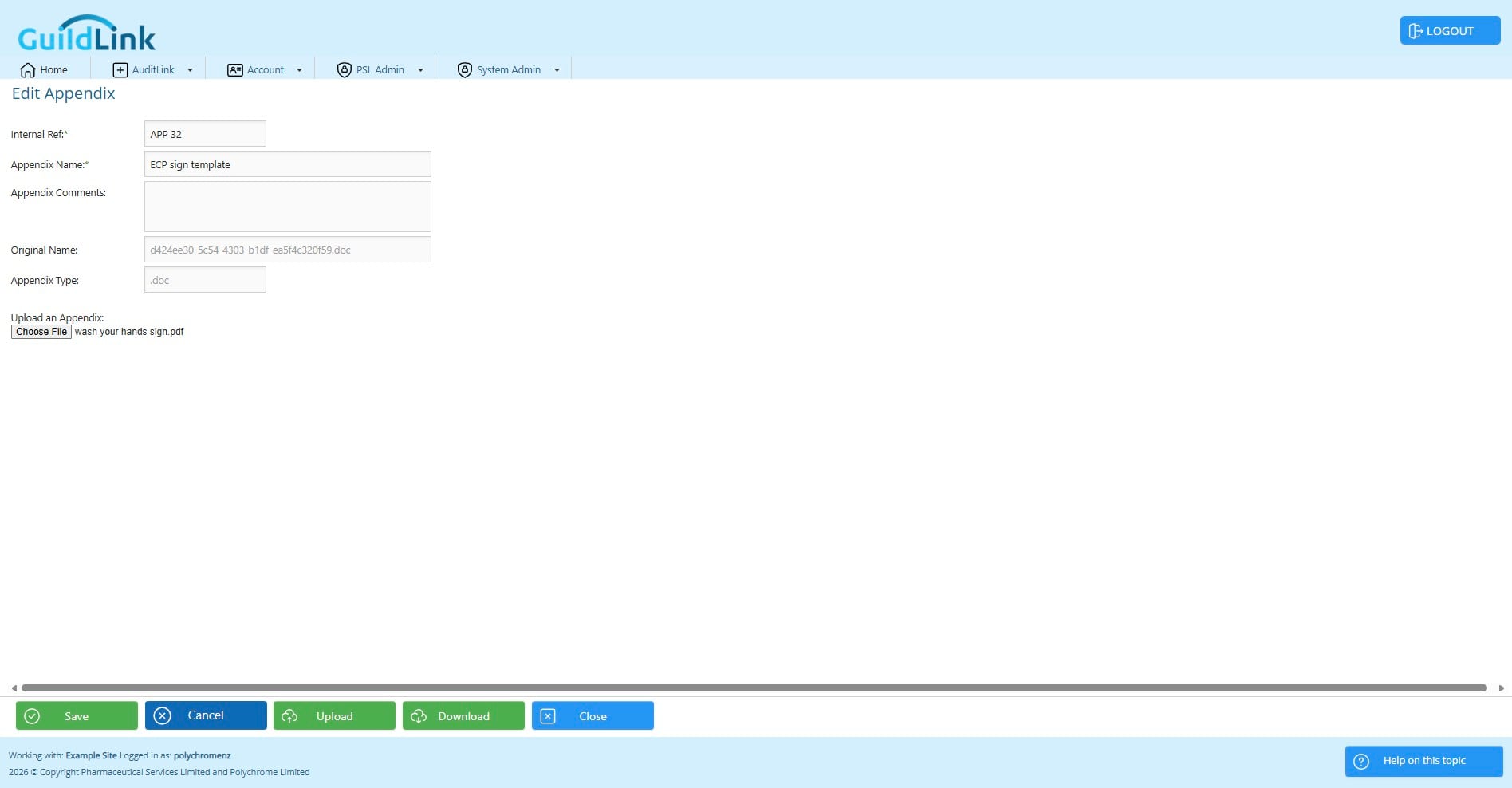Screen dimensions: 1512x788
Task: Click the 'Edit Appendix' page heading
Action: (63, 93)
